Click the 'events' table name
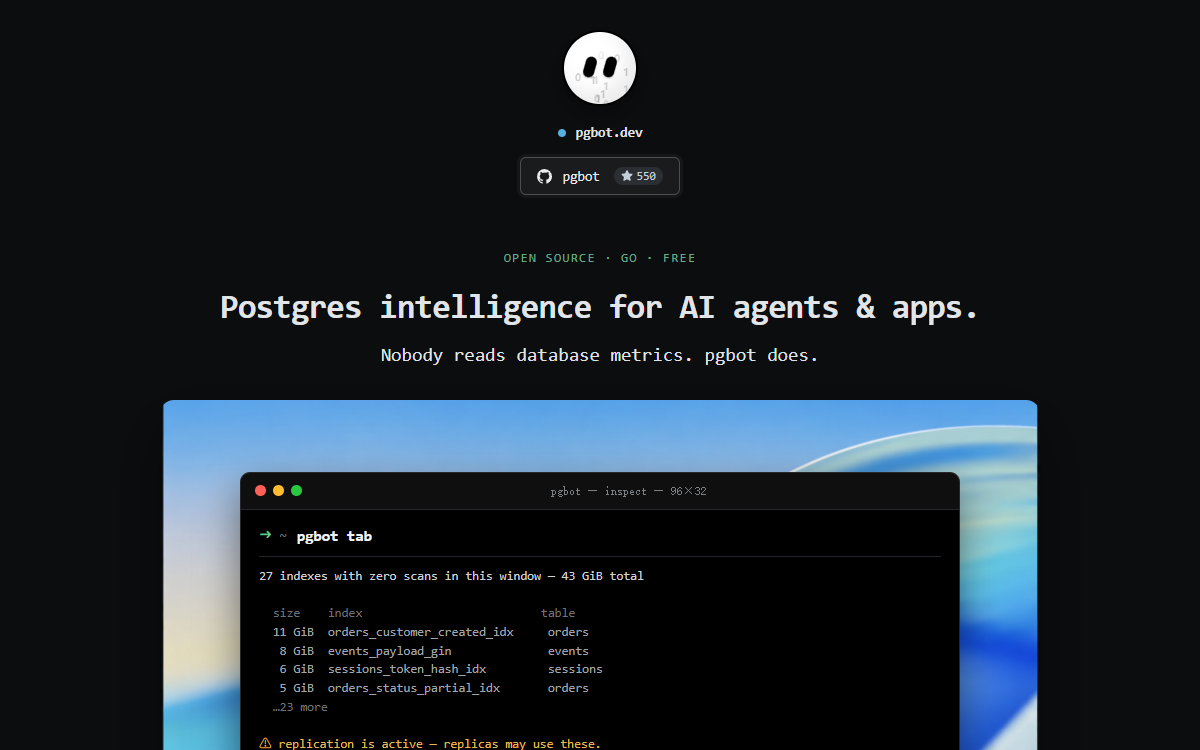1200x750 pixels. 568,651
